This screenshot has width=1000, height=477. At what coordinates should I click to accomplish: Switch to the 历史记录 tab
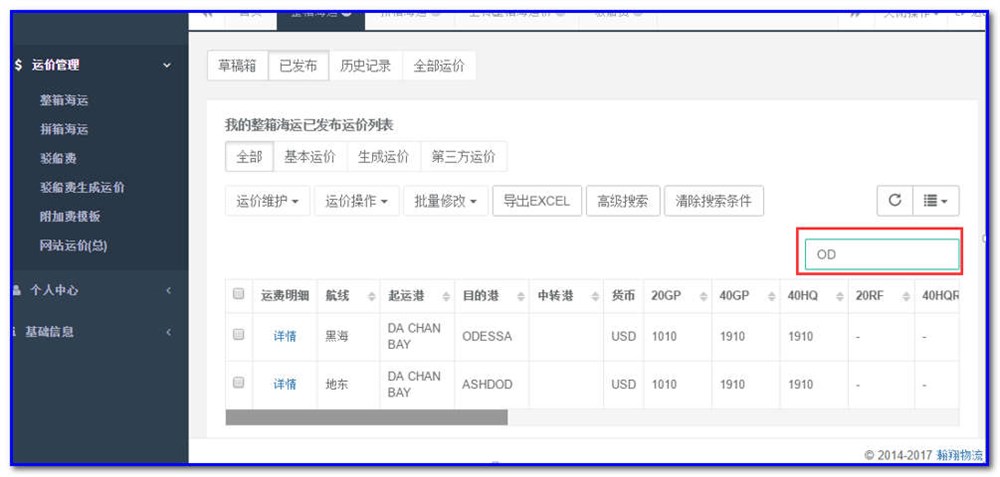click(x=365, y=66)
